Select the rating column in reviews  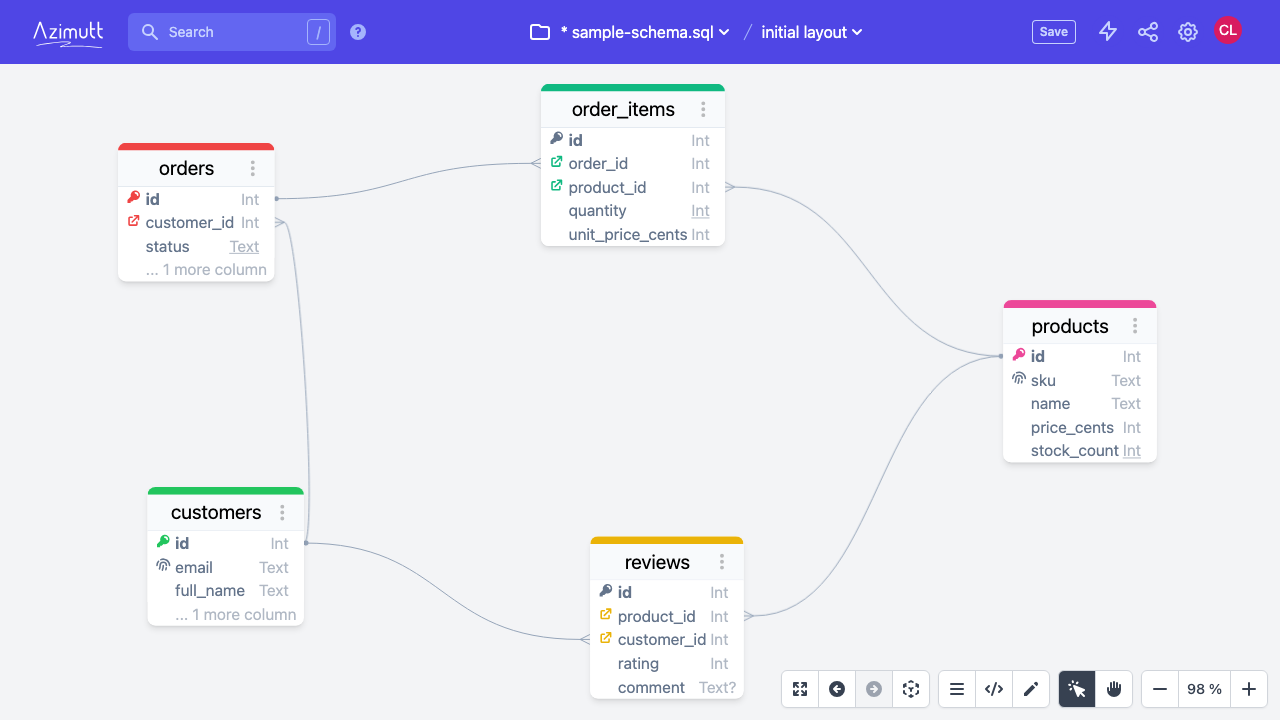click(x=667, y=663)
